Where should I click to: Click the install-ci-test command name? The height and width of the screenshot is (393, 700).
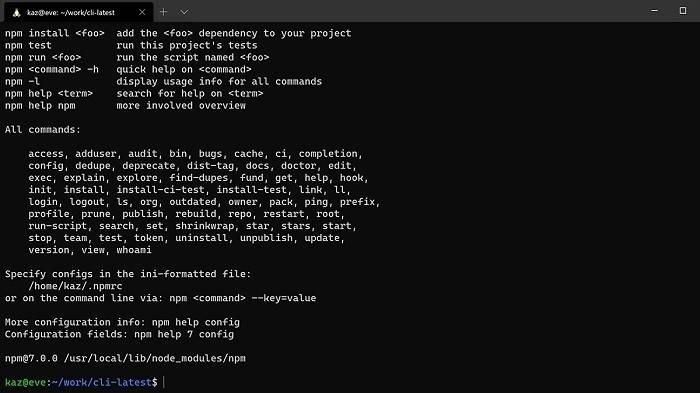click(x=160, y=189)
